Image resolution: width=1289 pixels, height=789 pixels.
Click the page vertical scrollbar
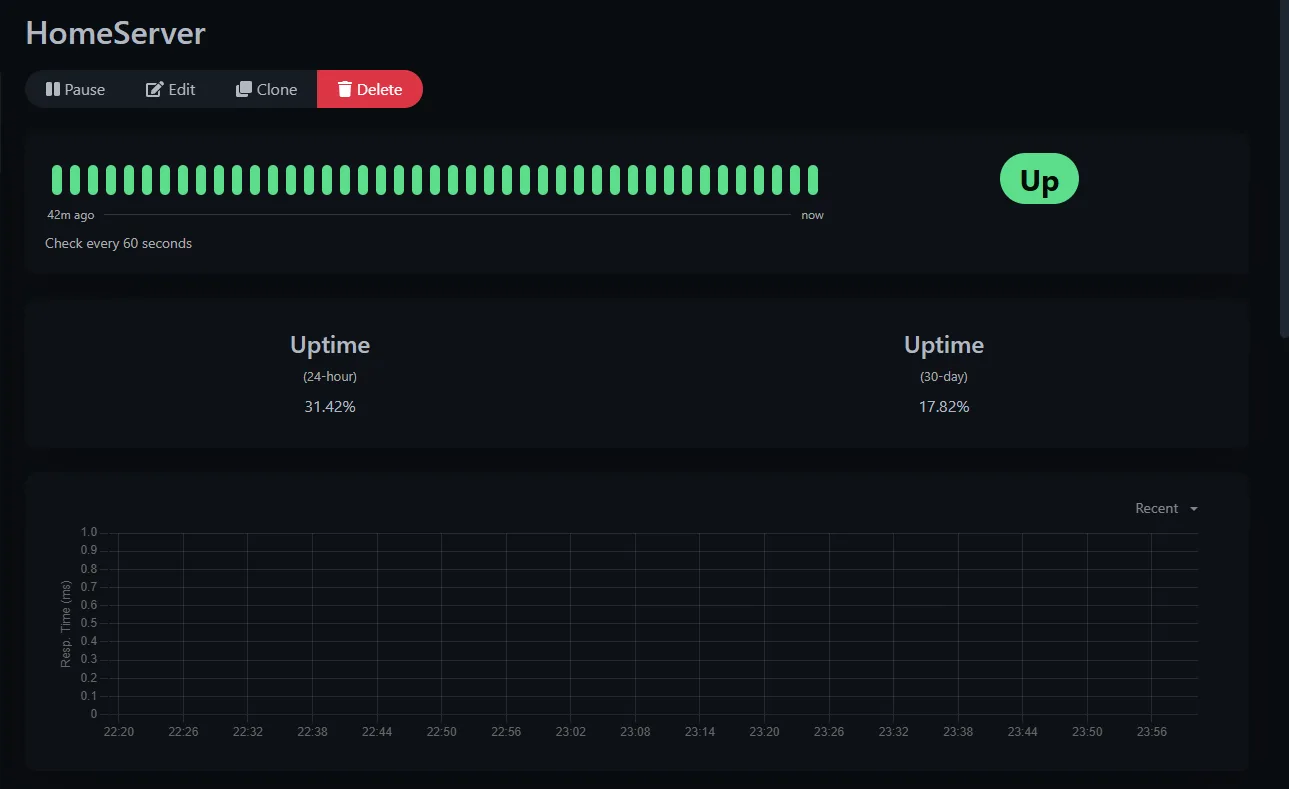(x=1284, y=170)
